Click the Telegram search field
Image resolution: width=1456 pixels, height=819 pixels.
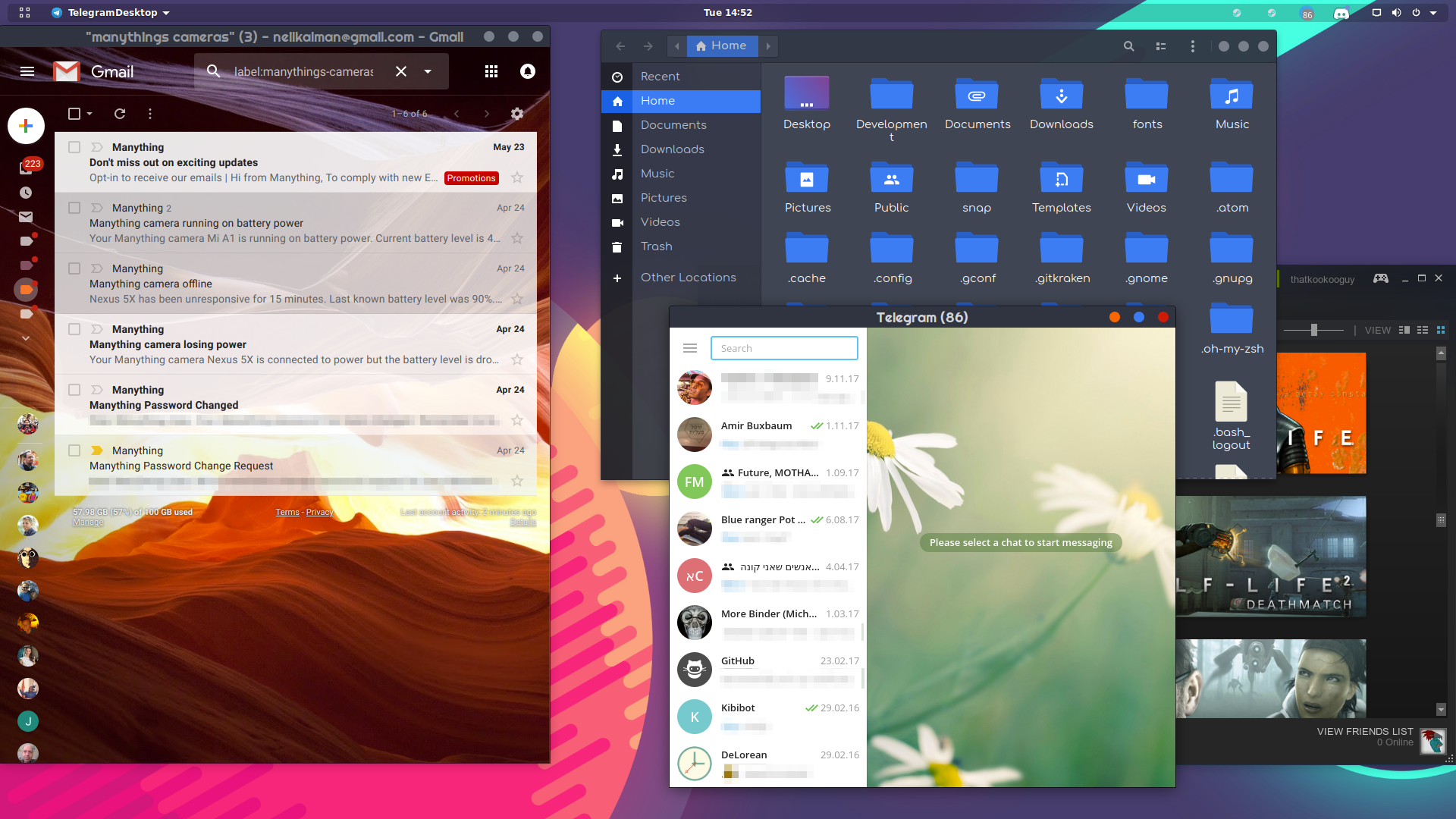point(784,348)
